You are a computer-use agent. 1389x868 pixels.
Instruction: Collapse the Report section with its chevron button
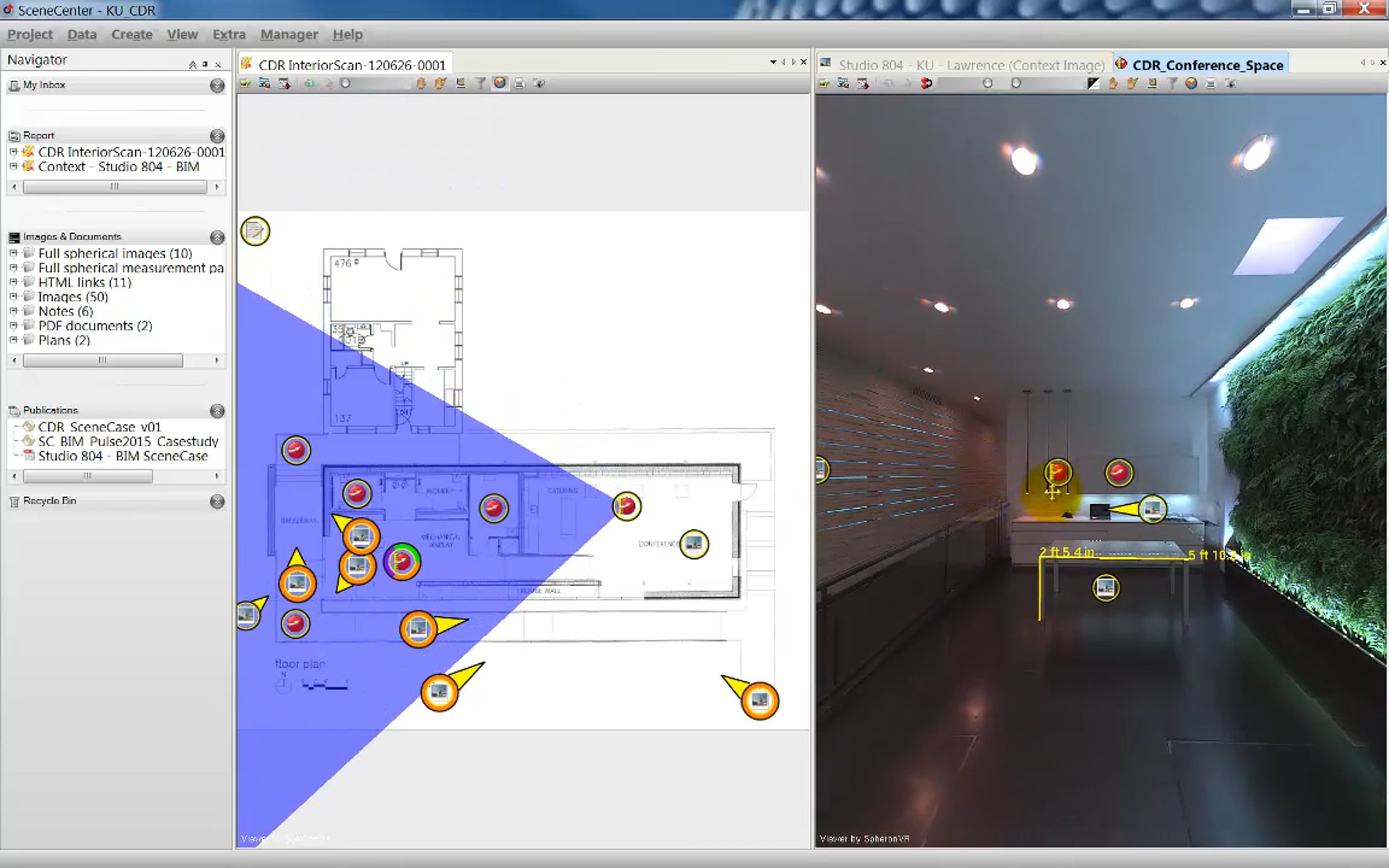pos(217,136)
